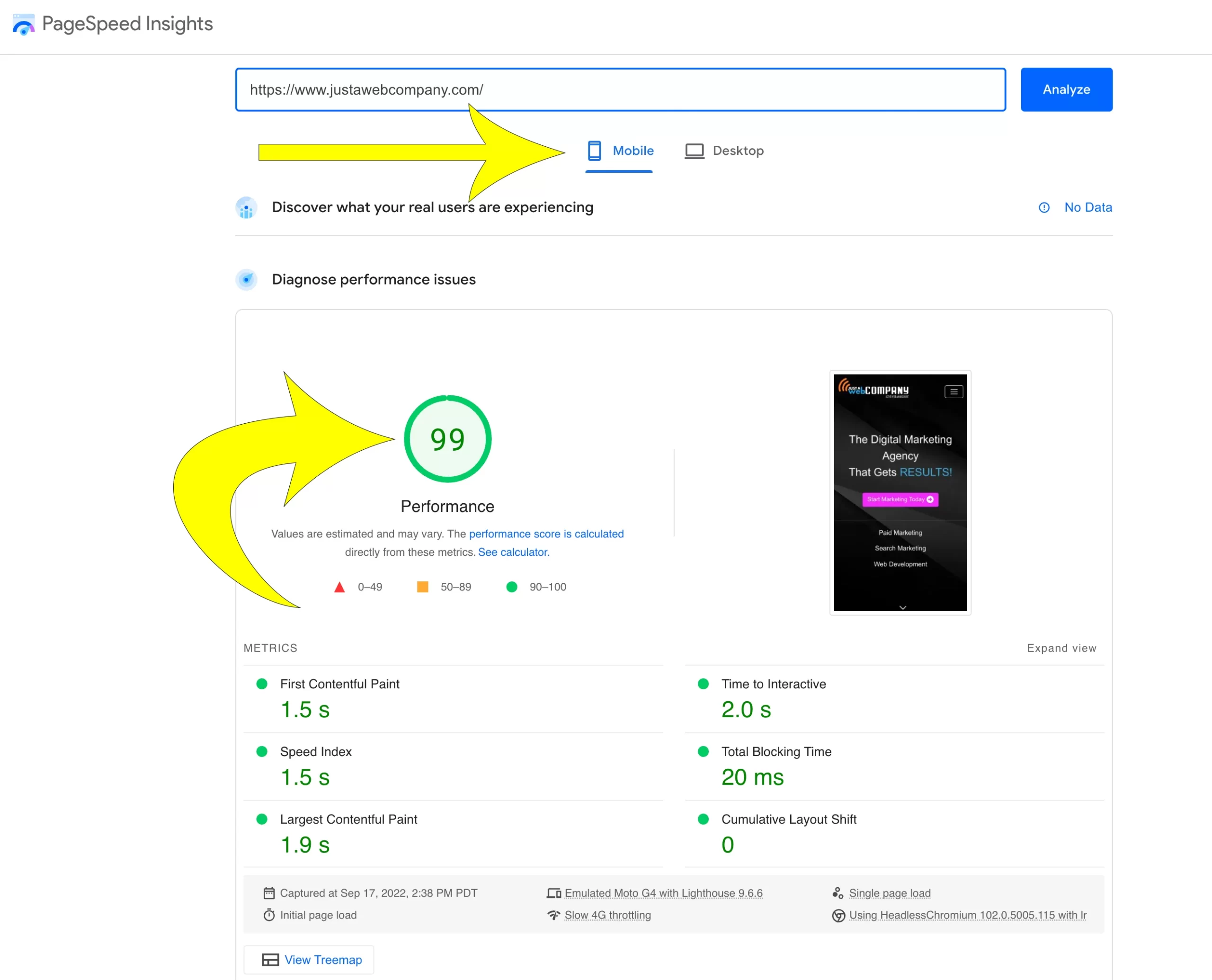
Task: Click the URL input field
Action: [620, 90]
